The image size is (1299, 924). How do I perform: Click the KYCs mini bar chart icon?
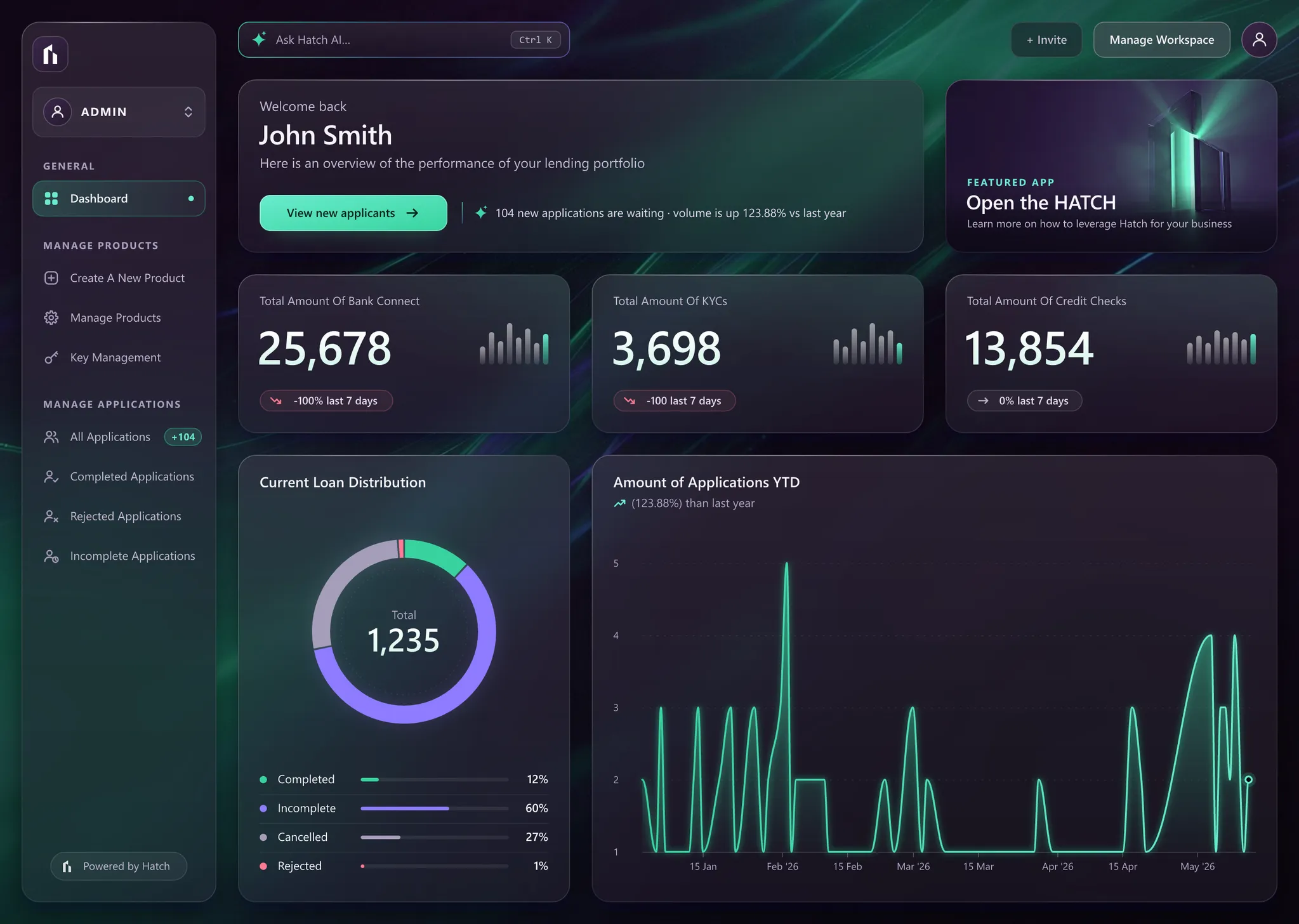867,343
